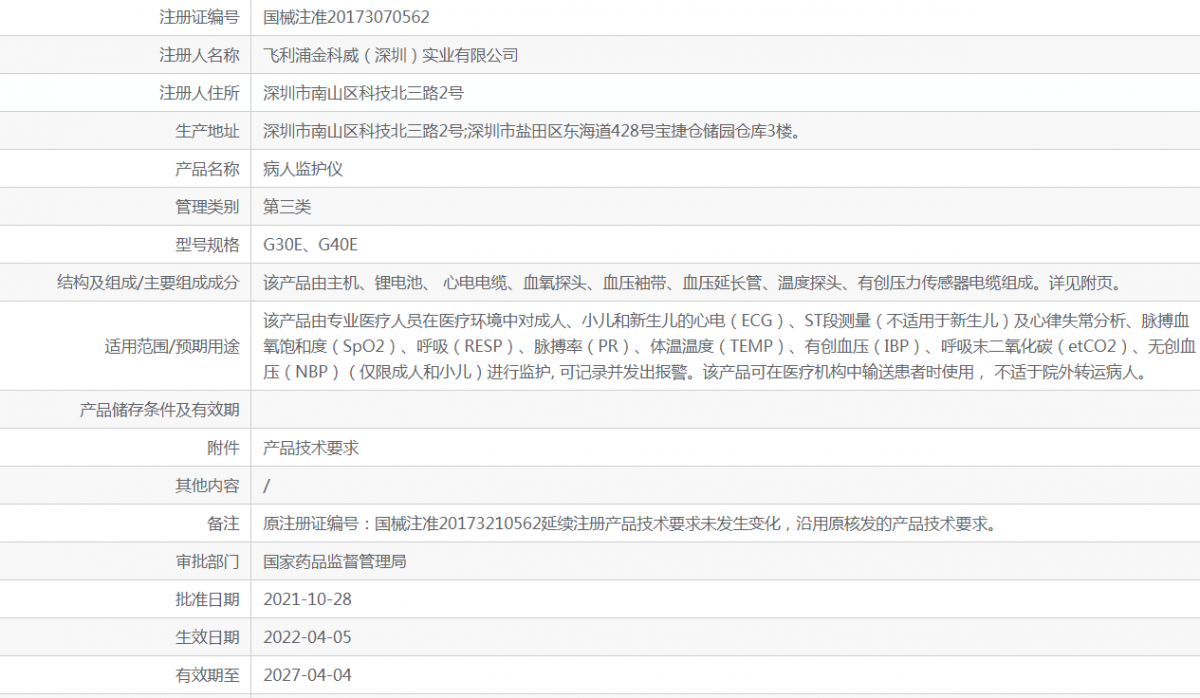Click the structure text starting 该产品由主机、锂电池
Image resolution: width=1200 pixels, height=698 pixels.
click(692, 283)
